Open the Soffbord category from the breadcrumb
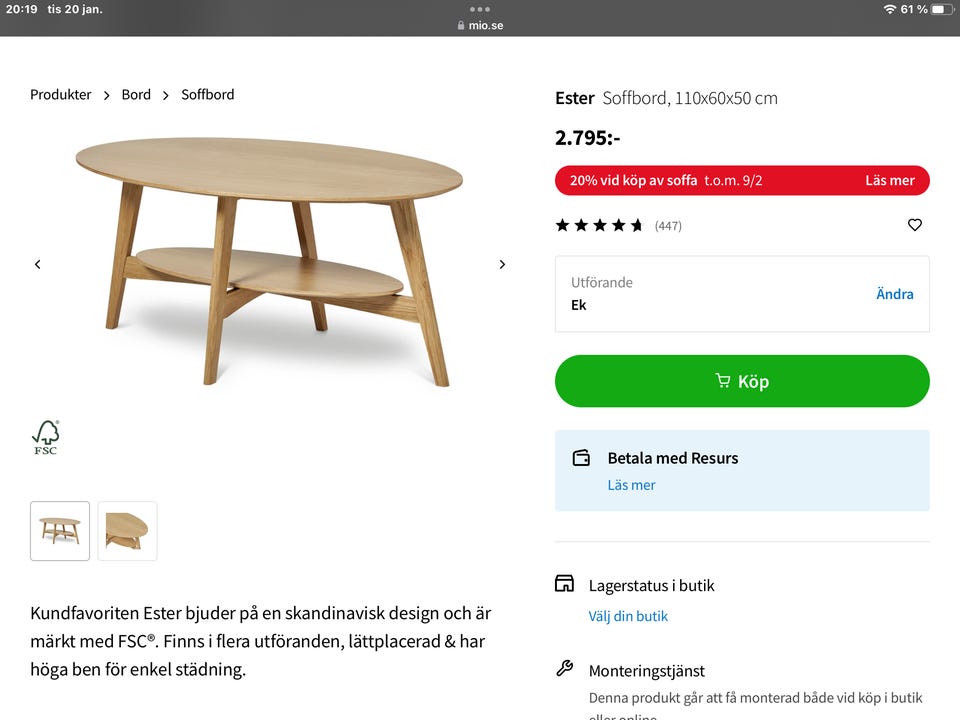 (x=207, y=94)
